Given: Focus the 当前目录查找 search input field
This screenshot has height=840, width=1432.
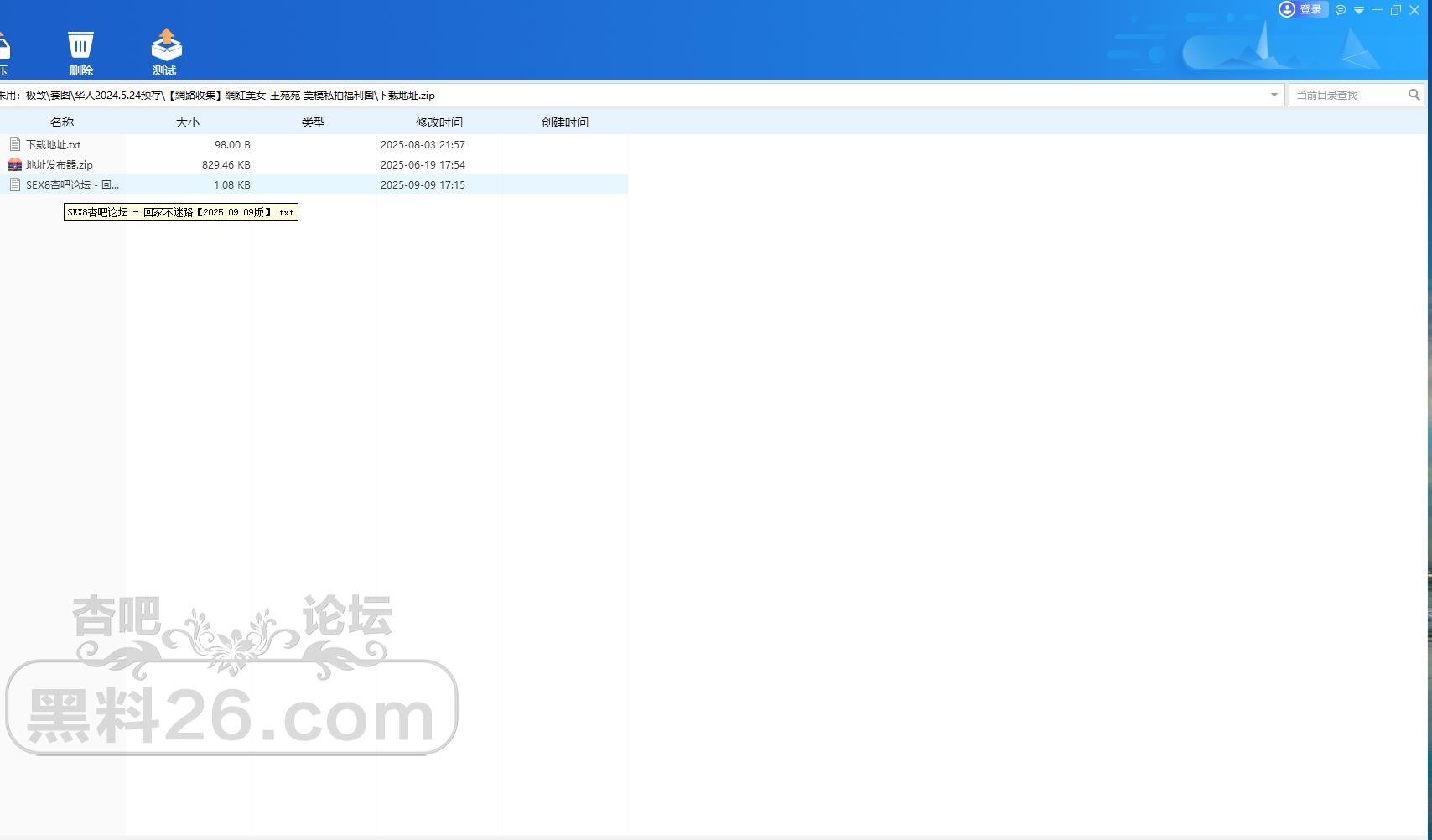Looking at the screenshot, I should pyautogui.click(x=1348, y=95).
